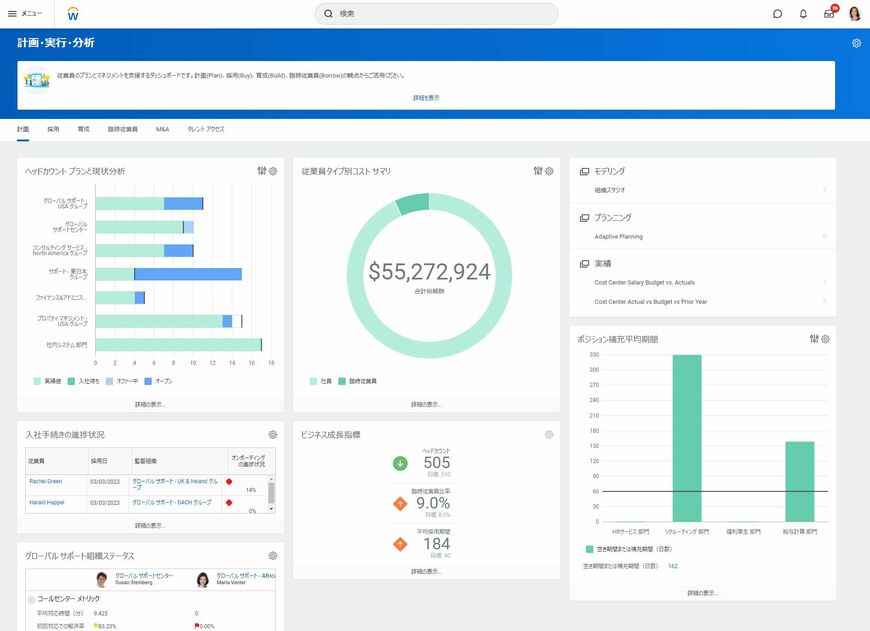Switch to the M&A tab

click(162, 129)
